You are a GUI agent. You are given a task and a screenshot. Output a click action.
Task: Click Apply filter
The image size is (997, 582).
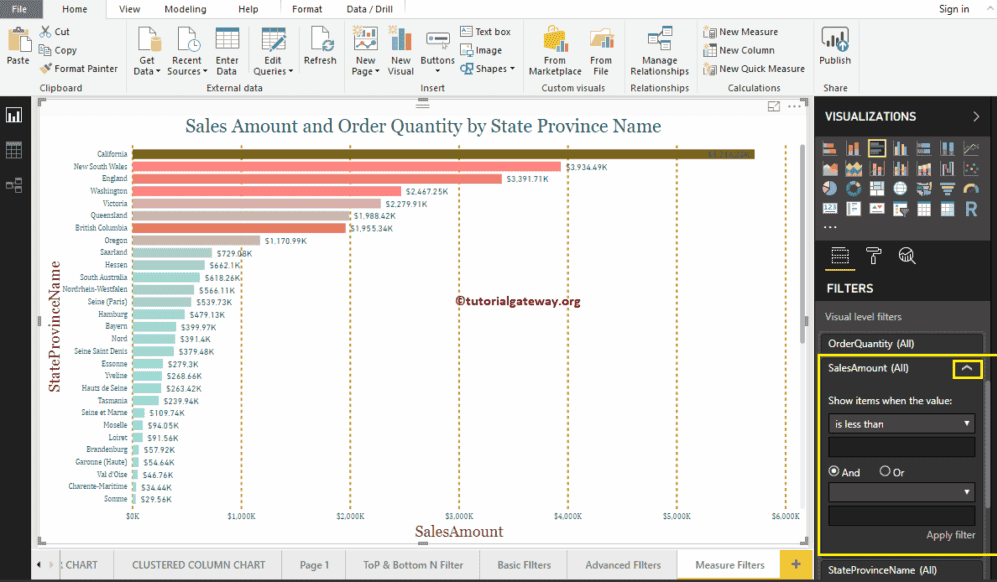click(950, 535)
